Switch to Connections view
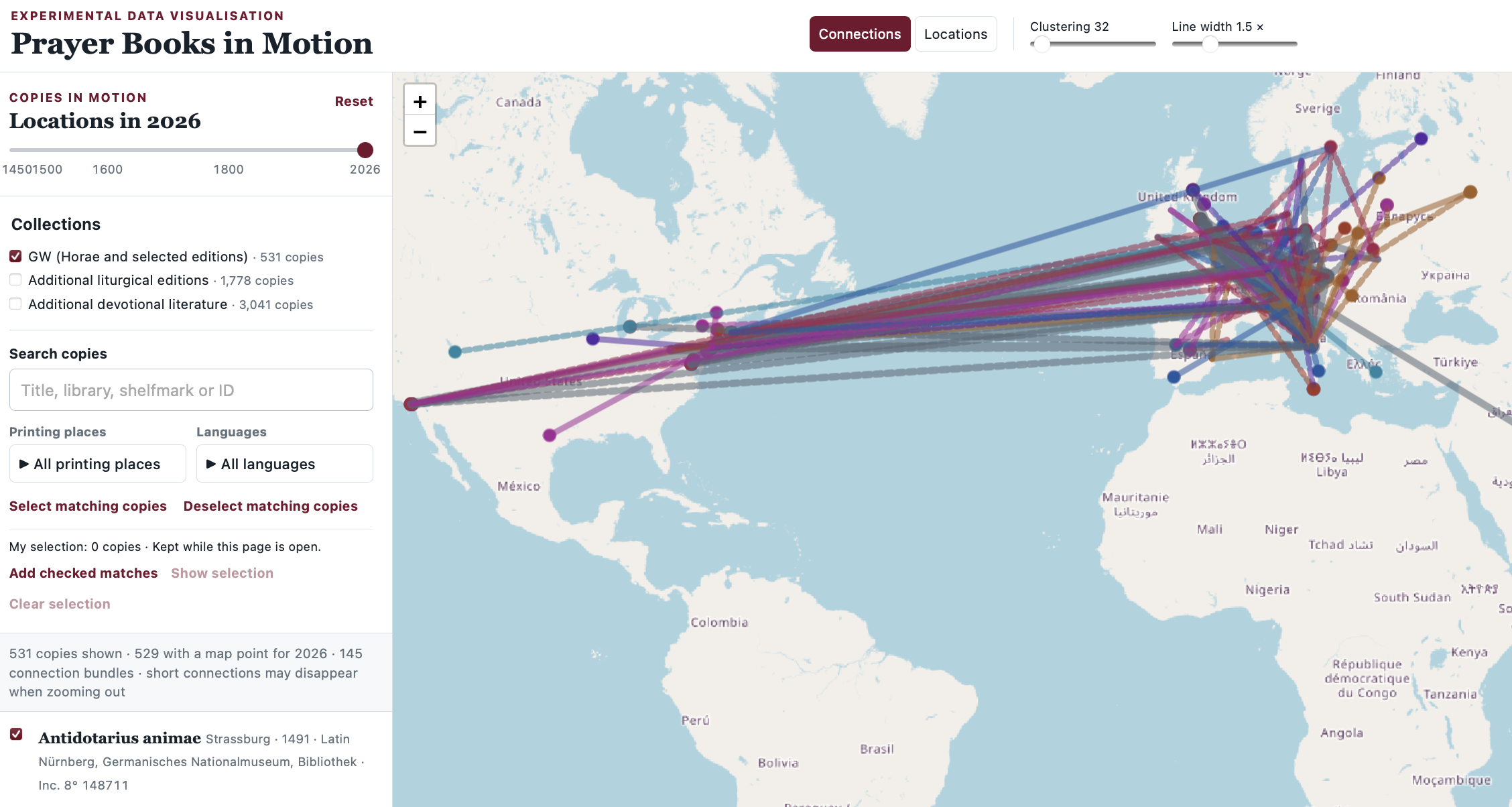This screenshot has height=807, width=1512. 860,34
